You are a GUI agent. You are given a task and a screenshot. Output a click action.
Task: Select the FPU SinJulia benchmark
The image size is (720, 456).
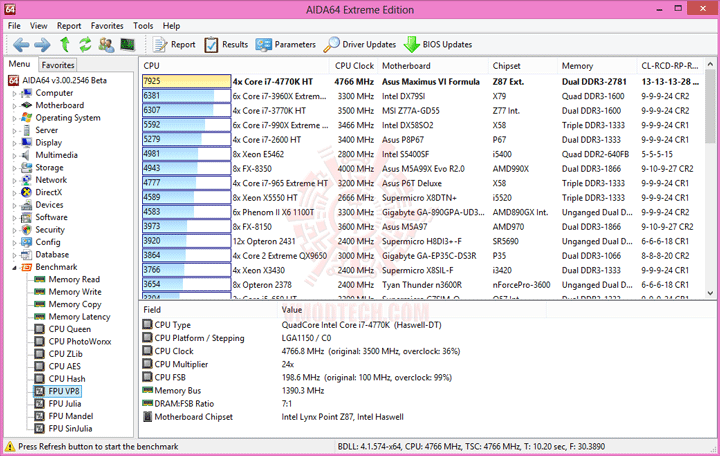pos(70,428)
